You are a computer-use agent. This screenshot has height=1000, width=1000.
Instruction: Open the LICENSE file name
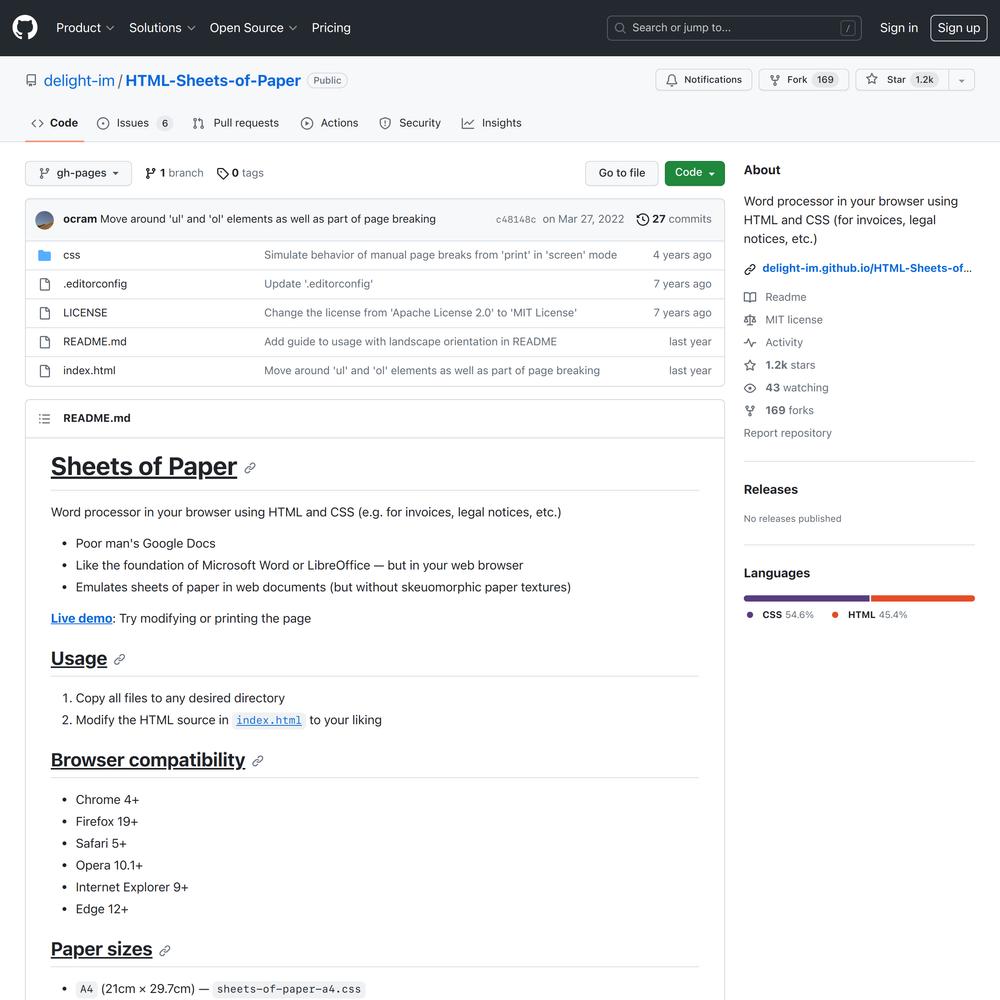[85, 313]
